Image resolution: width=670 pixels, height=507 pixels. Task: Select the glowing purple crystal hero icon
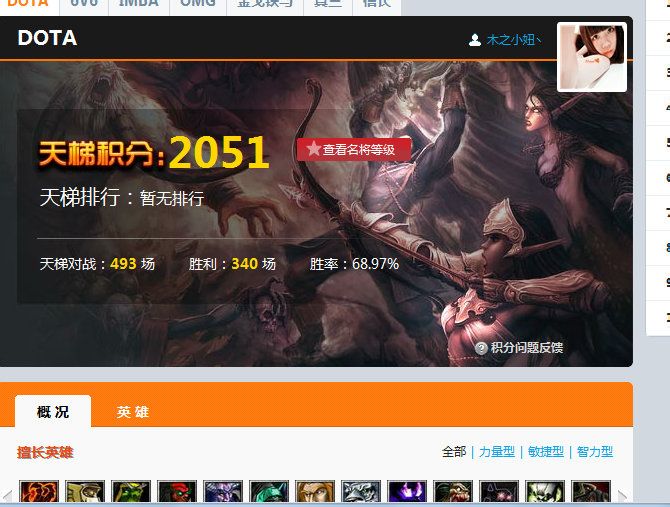tap(407, 491)
